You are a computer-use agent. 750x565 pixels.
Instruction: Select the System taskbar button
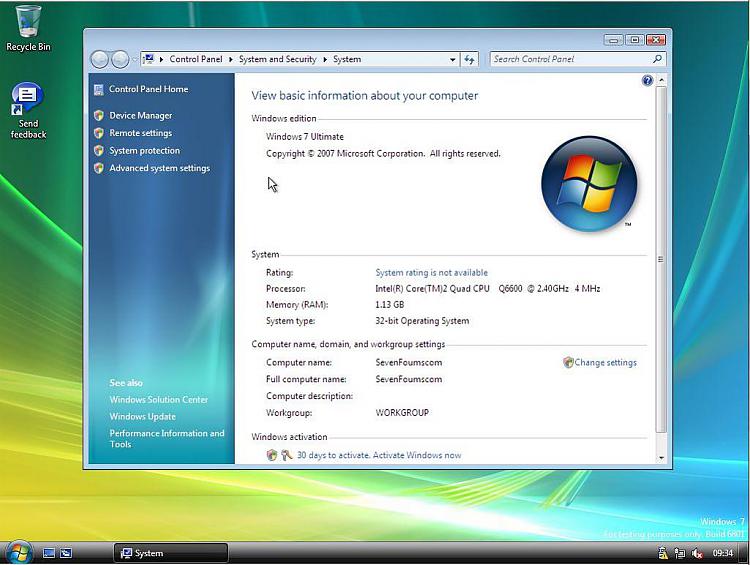coord(171,553)
